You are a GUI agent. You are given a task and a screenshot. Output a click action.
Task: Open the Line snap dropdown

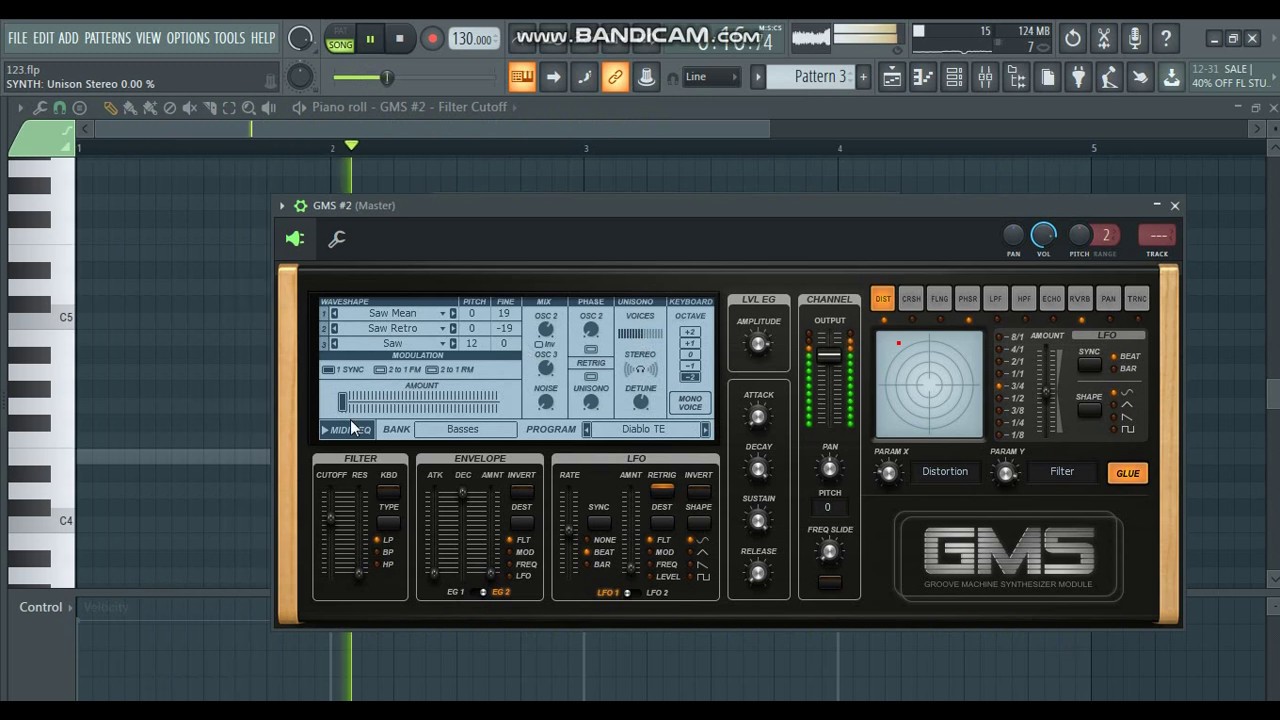coord(710,77)
